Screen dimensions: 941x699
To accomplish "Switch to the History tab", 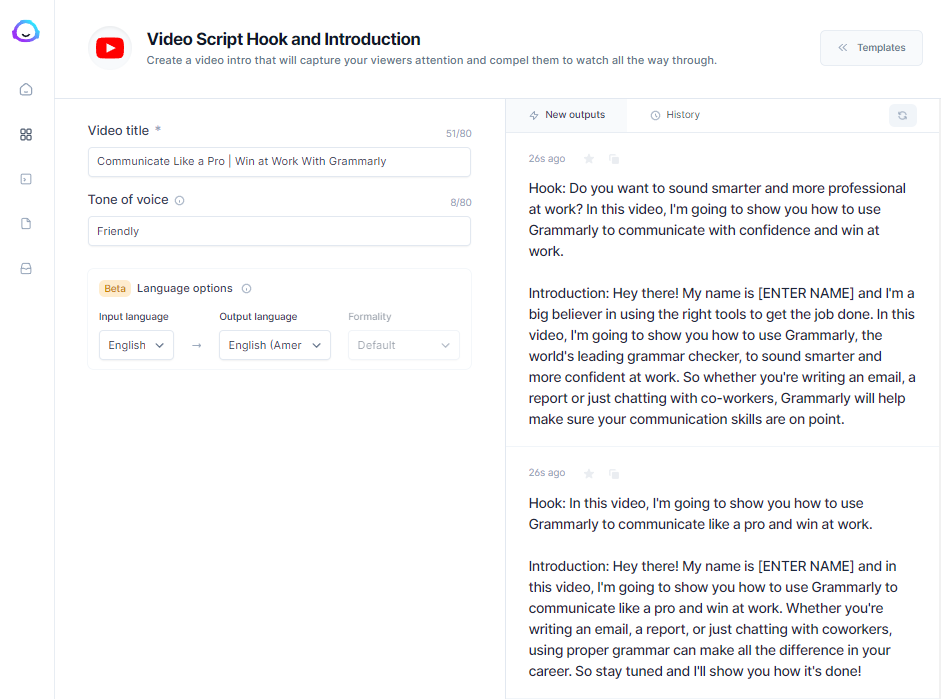I will tap(675, 115).
